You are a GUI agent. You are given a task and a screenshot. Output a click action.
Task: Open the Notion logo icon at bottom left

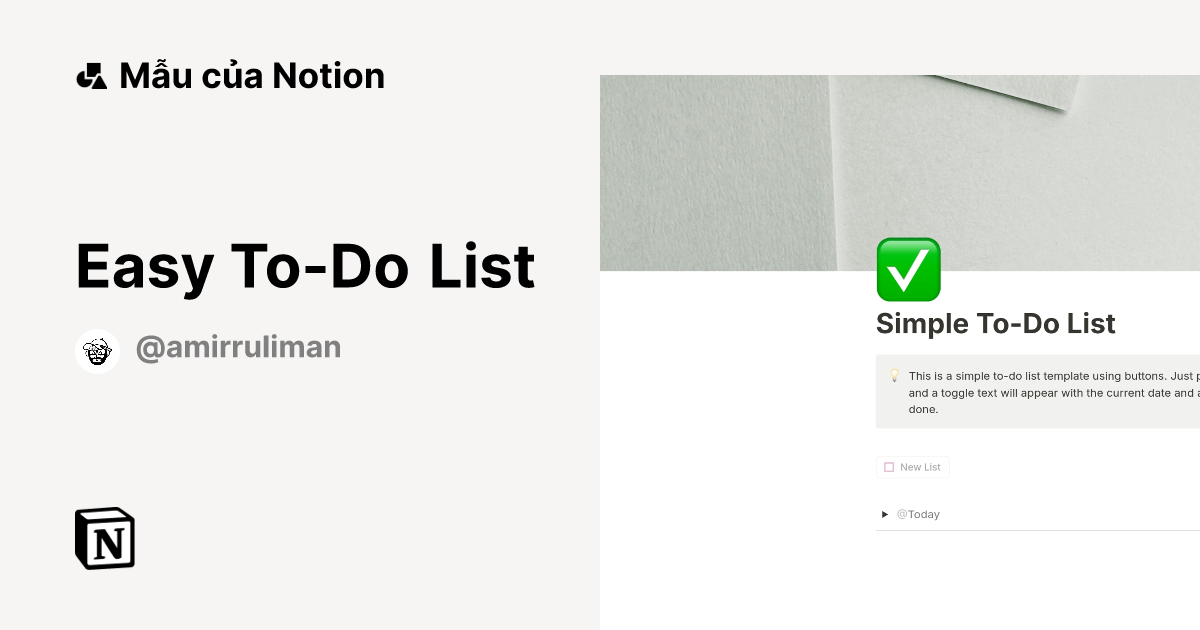pos(104,538)
